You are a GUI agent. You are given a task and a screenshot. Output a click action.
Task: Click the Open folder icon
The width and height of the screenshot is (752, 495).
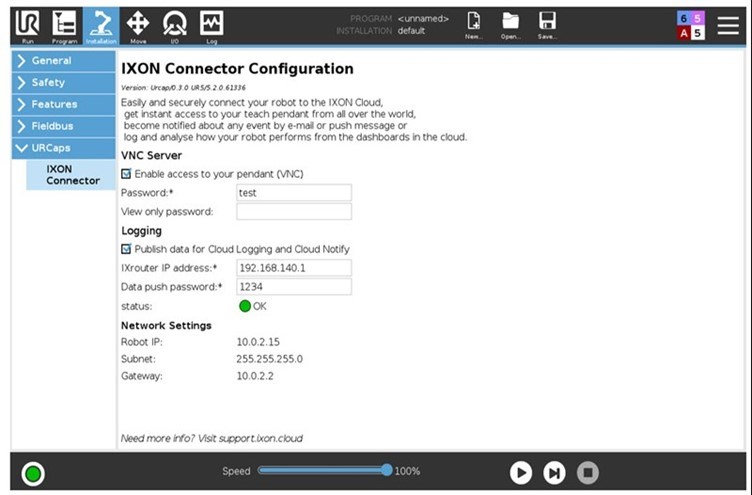coord(510,26)
